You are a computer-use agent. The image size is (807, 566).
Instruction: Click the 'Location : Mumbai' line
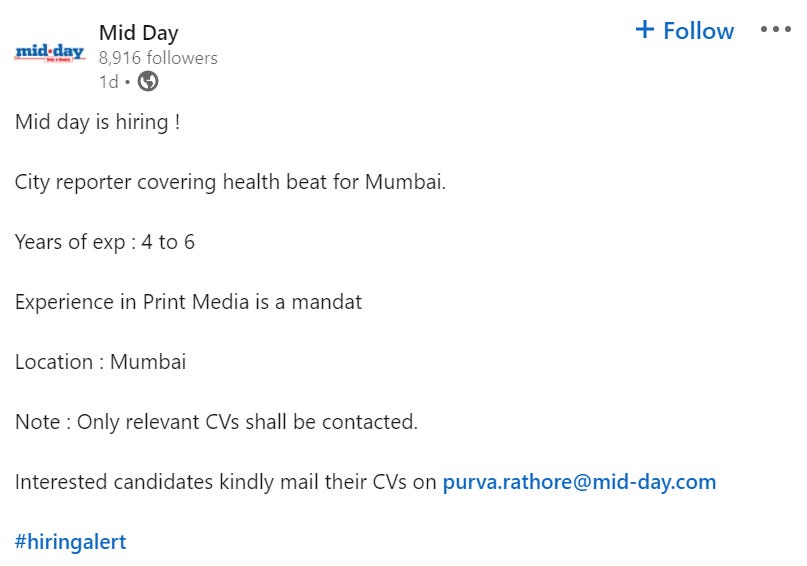pyautogui.click(x=100, y=362)
